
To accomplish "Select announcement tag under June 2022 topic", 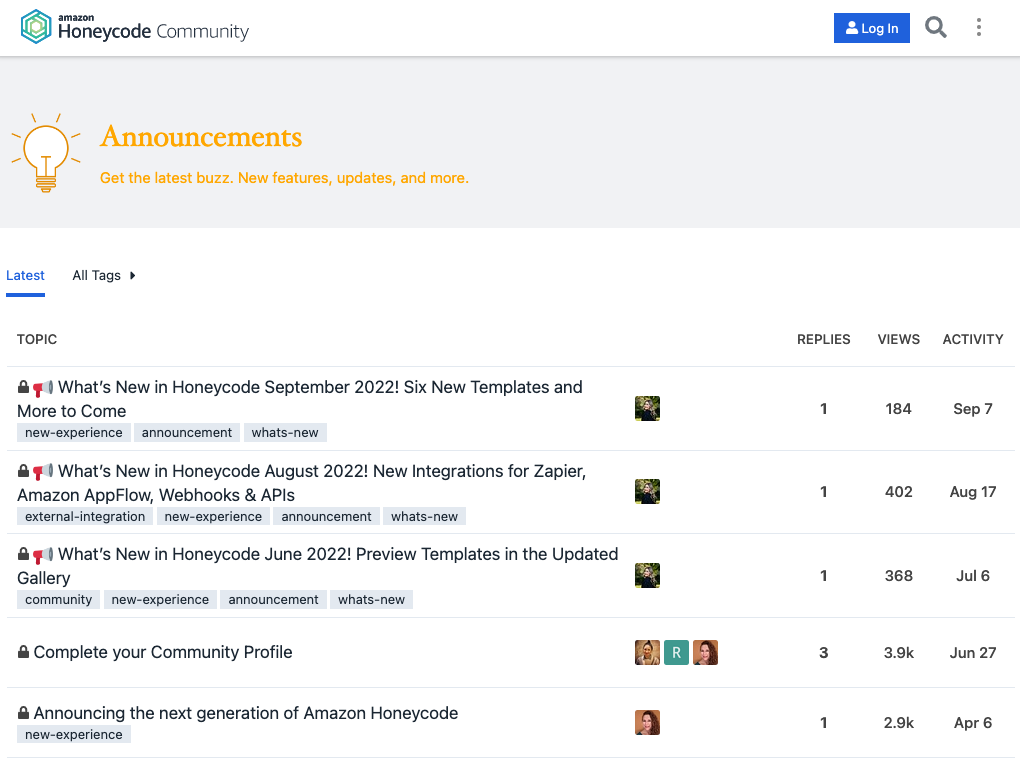I will point(273,599).
